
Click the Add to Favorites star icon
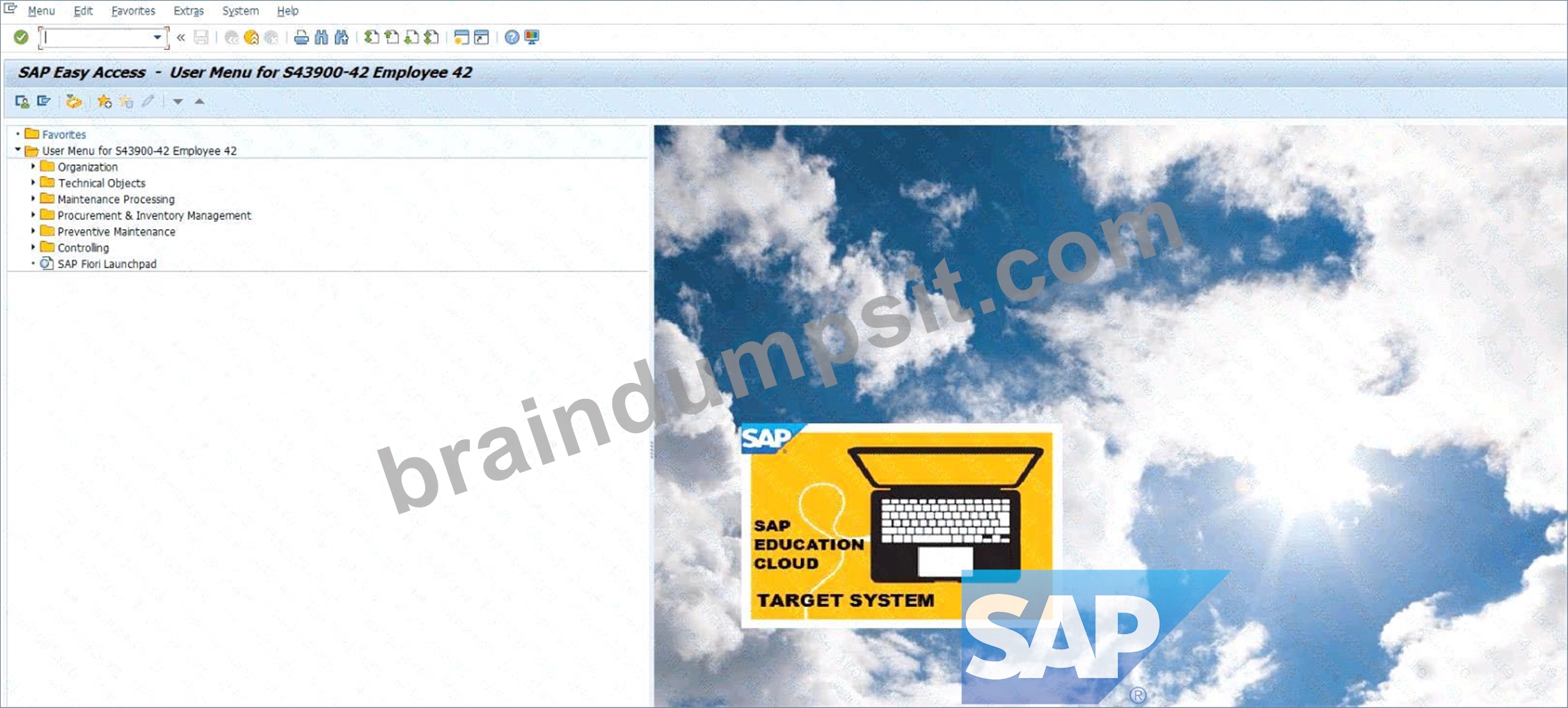coord(104,102)
